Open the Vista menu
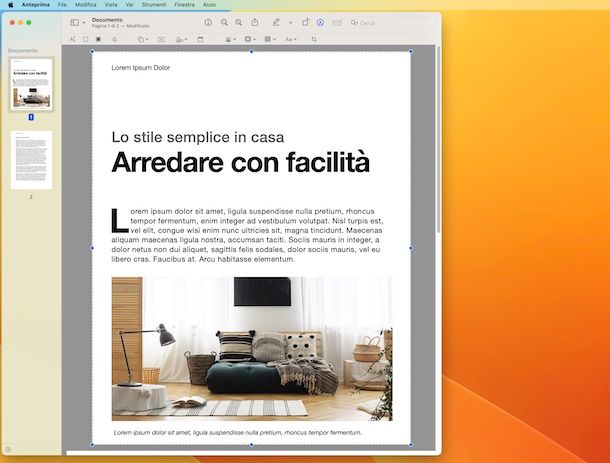 111,5
